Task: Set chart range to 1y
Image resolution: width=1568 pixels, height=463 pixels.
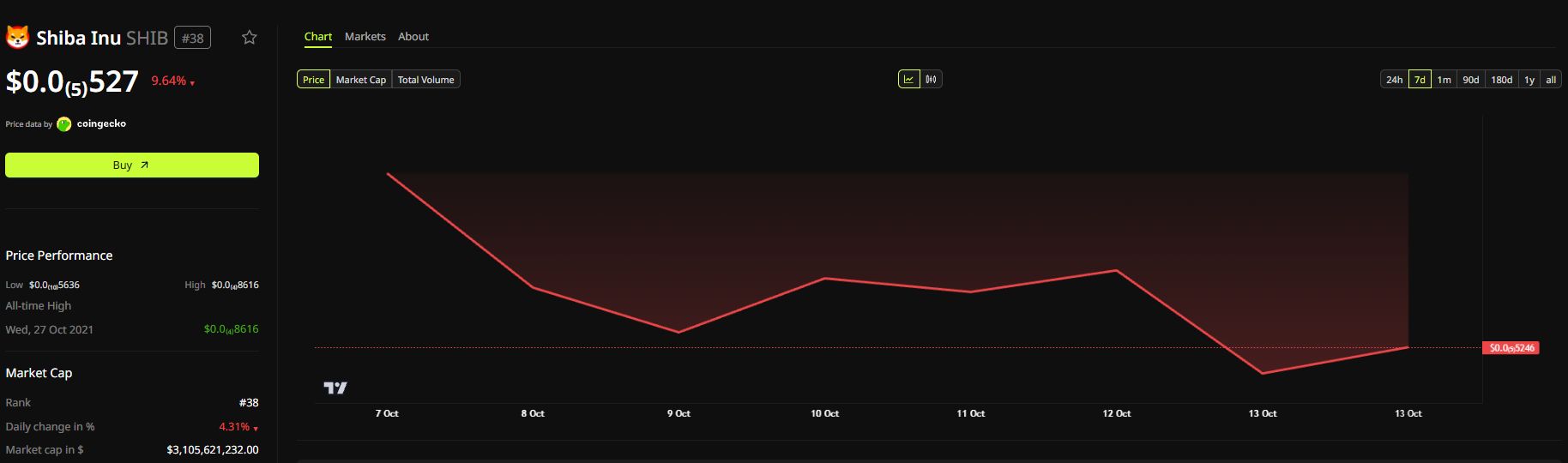Action: point(1529,80)
